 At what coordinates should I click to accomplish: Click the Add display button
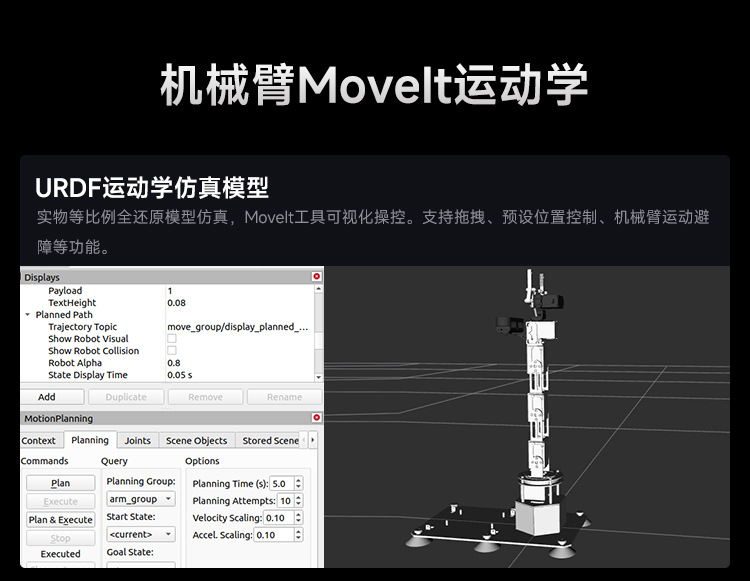(52, 397)
